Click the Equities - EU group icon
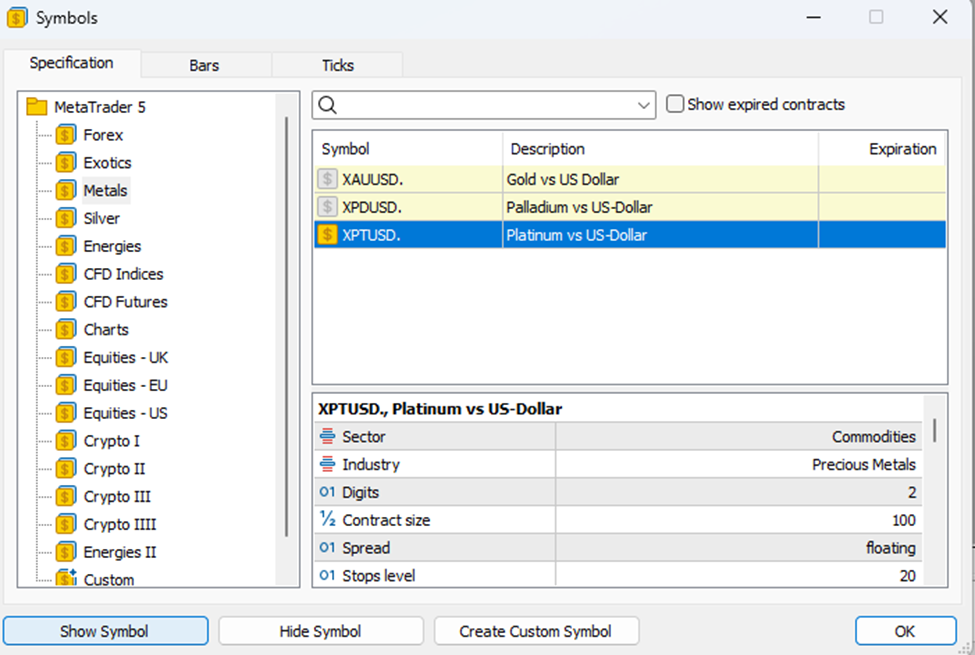 pyautogui.click(x=65, y=385)
